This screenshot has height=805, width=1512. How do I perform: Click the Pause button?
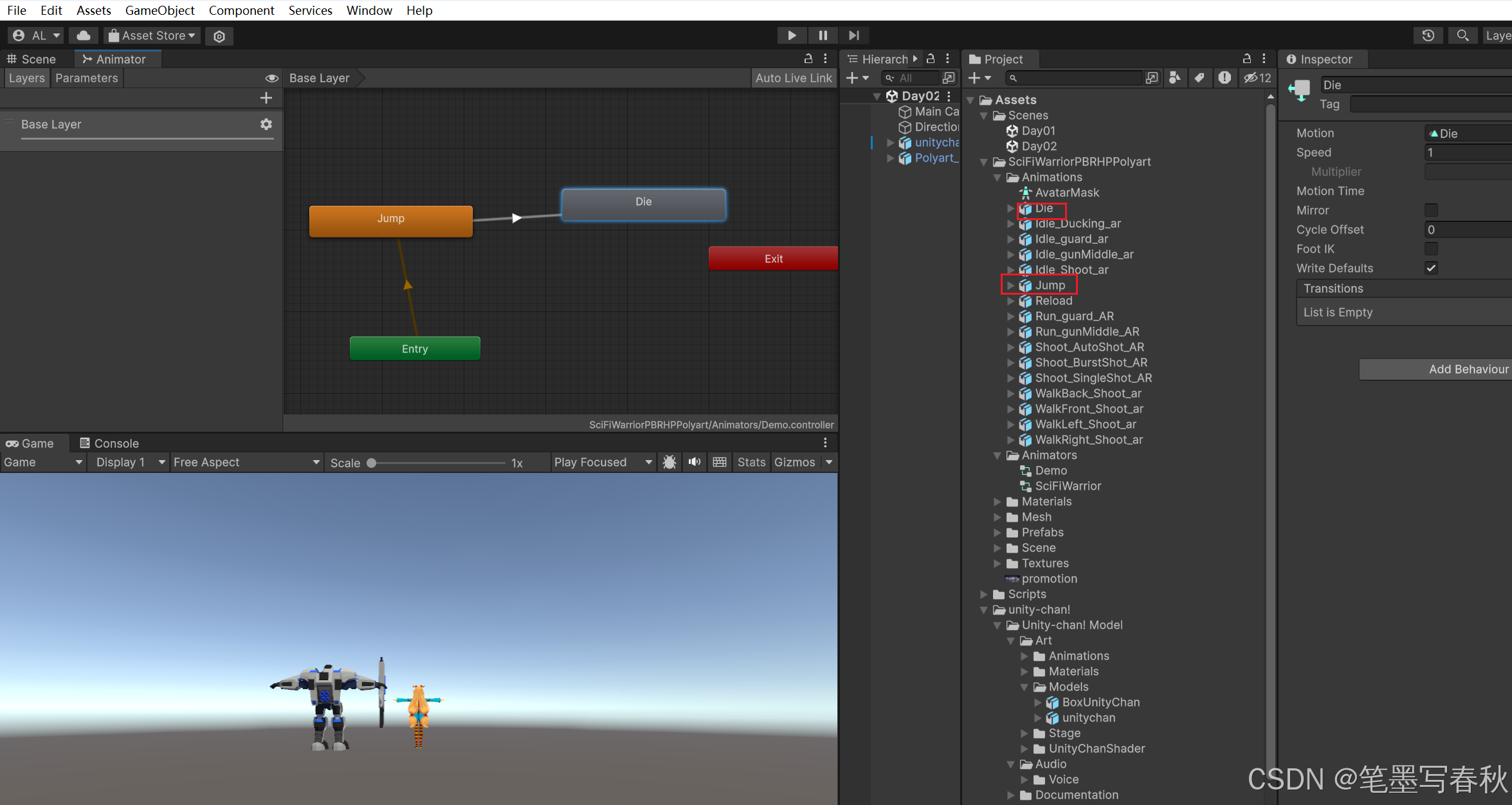tap(823, 35)
